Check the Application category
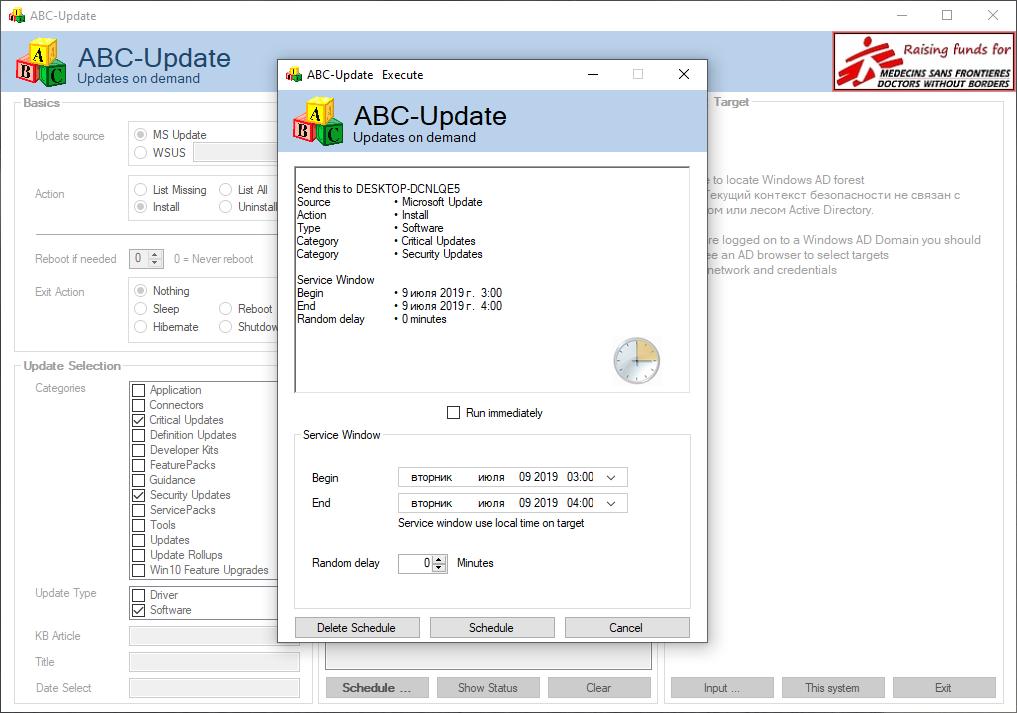 (x=138, y=390)
